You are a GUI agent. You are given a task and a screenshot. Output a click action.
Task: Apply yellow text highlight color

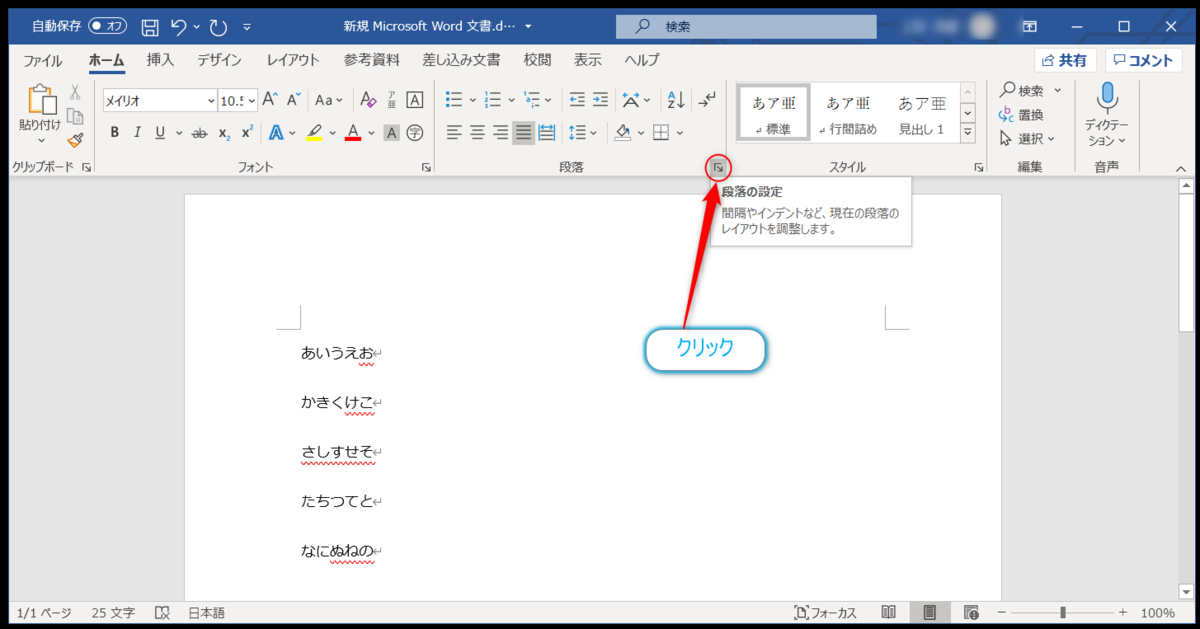[x=313, y=132]
